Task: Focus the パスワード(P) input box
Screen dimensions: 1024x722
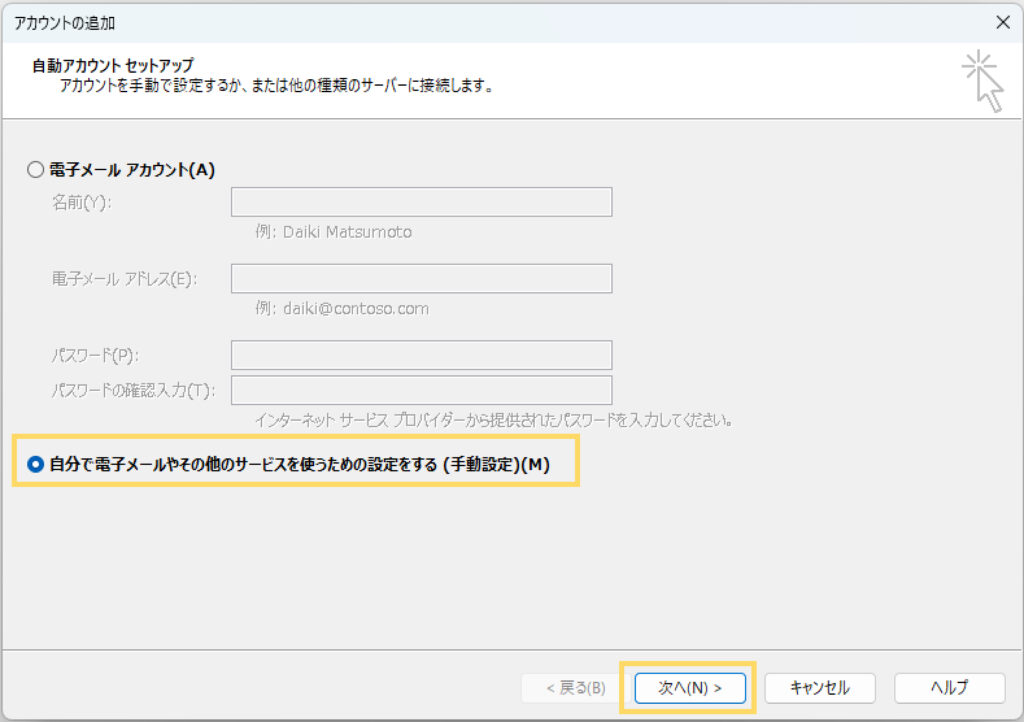Action: 421,355
